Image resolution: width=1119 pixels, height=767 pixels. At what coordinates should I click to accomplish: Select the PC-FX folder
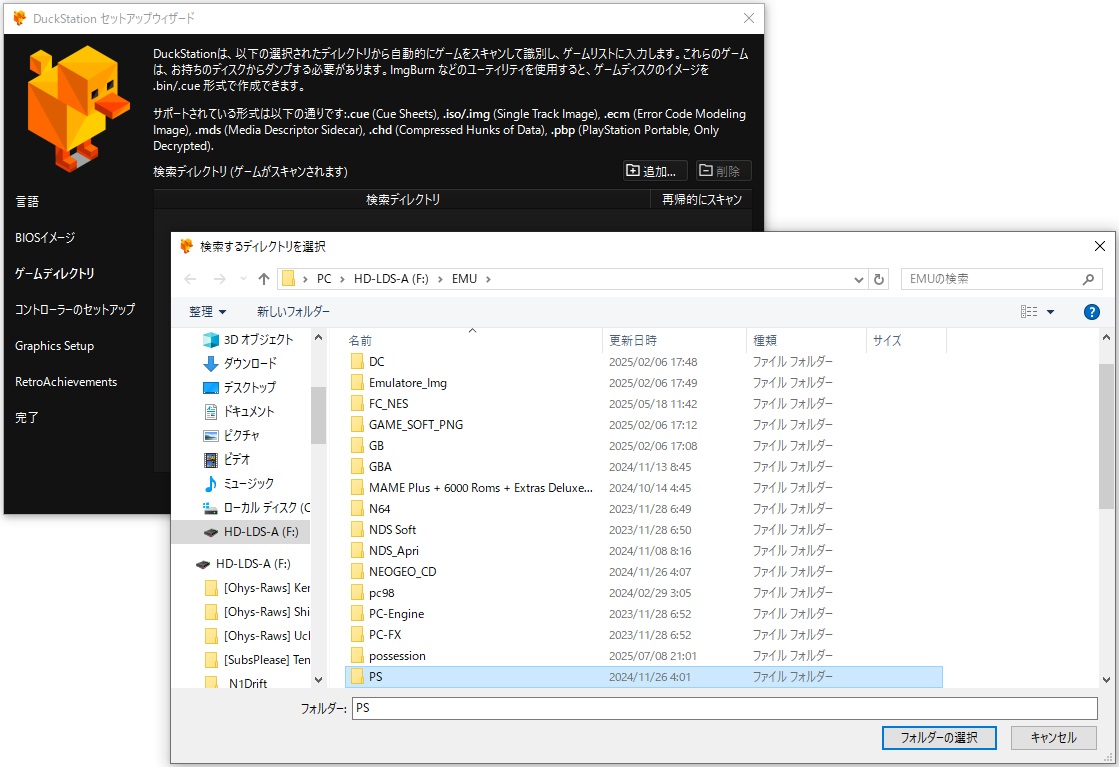[x=644, y=635]
